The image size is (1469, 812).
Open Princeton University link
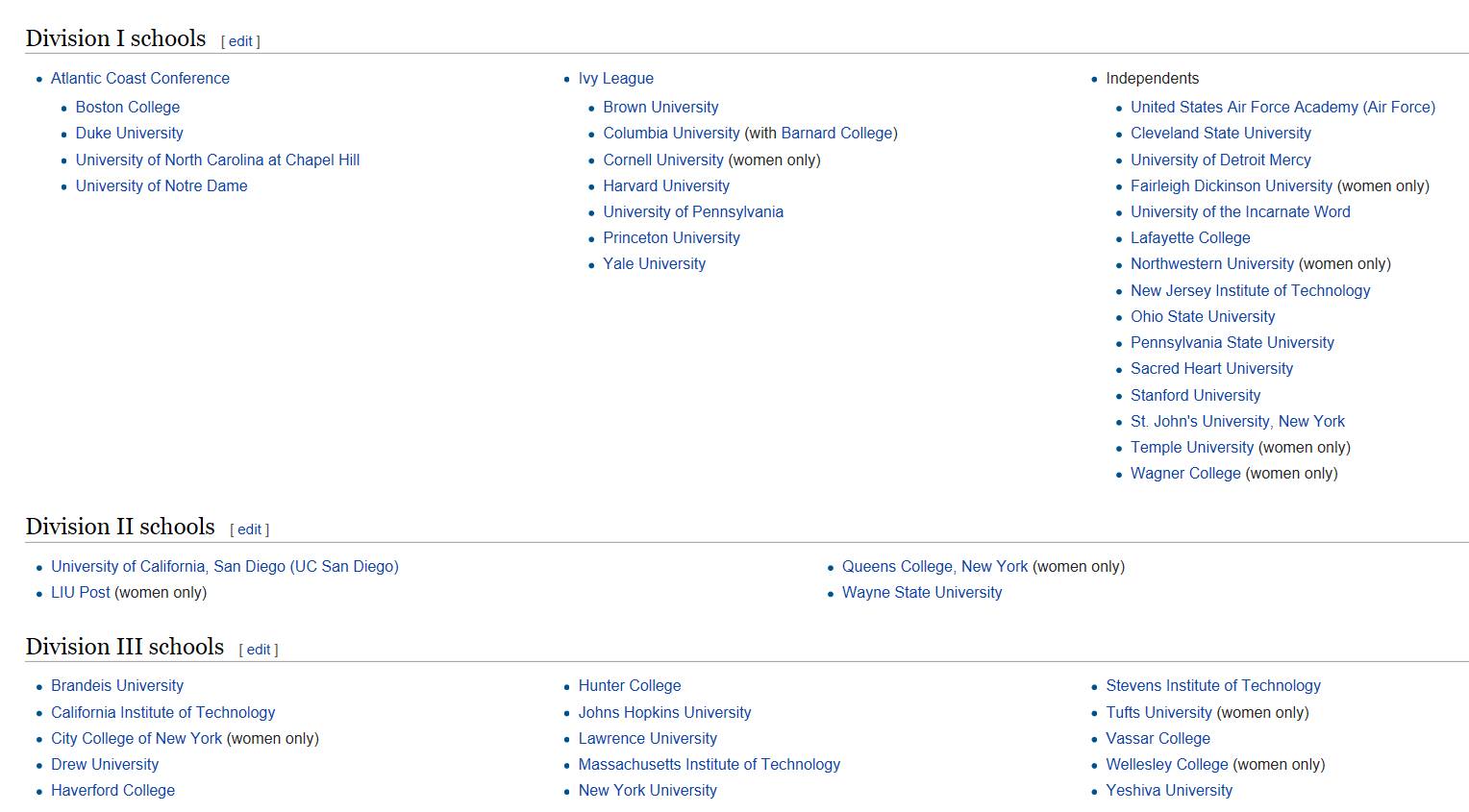671,238
